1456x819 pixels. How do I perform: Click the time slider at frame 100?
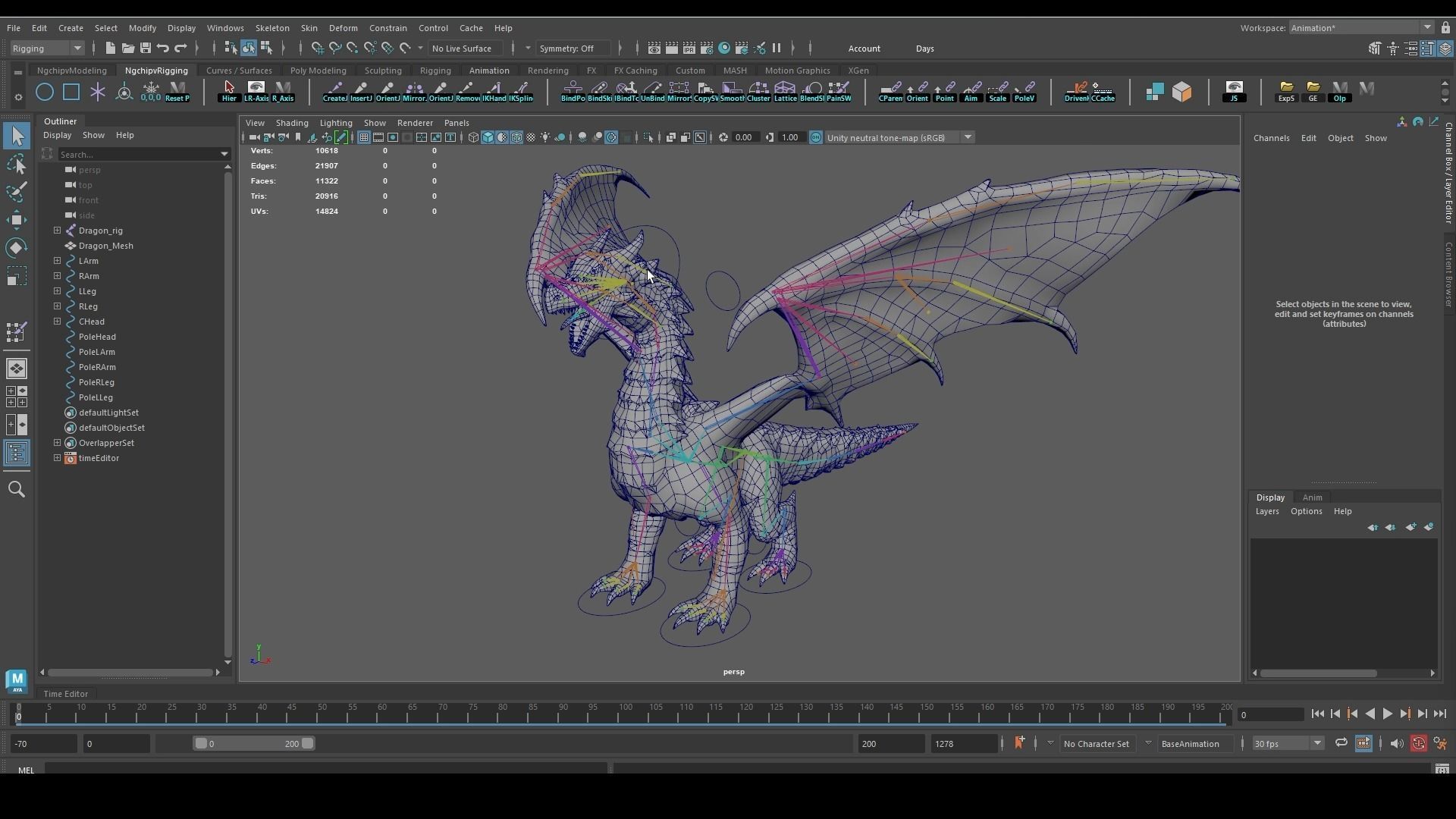(x=625, y=713)
